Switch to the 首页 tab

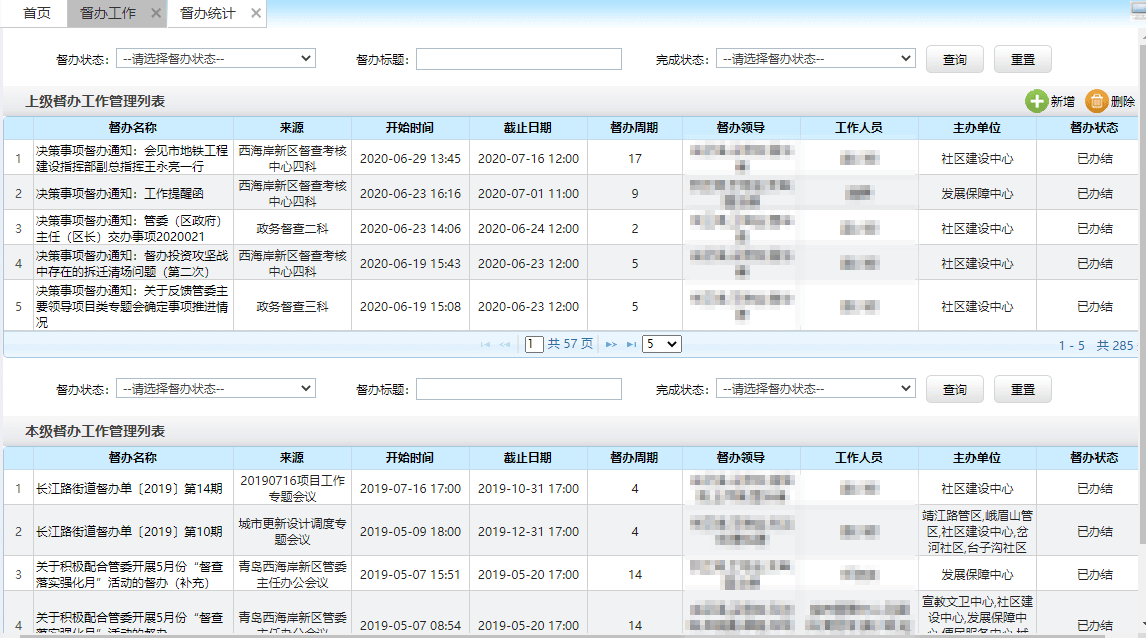tap(37, 13)
